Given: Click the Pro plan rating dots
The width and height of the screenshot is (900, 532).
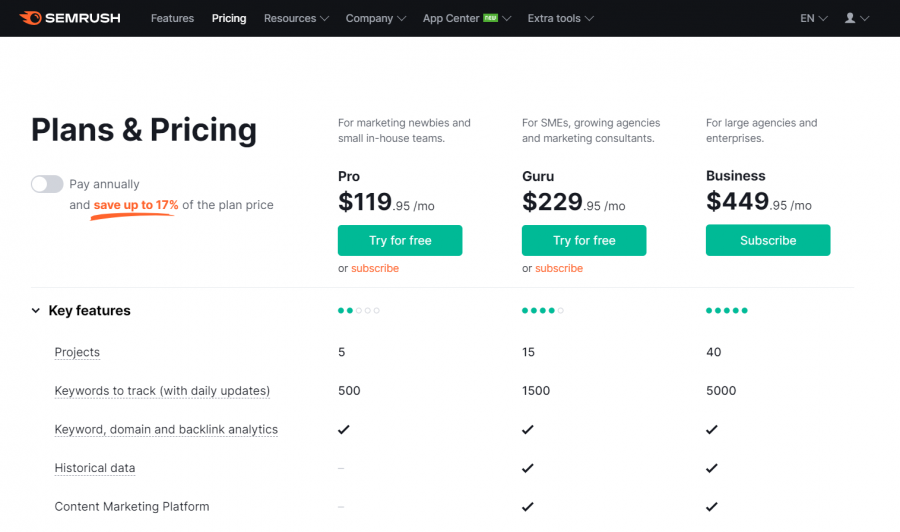Looking at the screenshot, I should tap(359, 310).
